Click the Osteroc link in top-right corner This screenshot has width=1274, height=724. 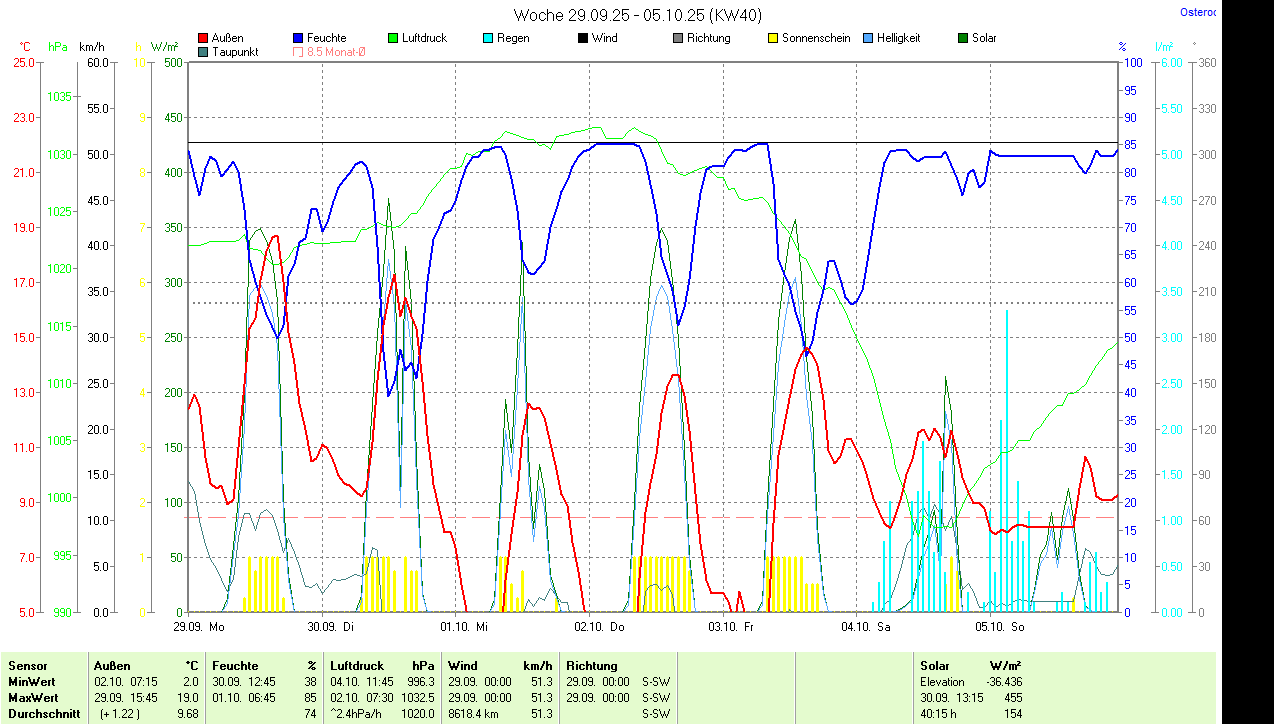tap(1198, 13)
